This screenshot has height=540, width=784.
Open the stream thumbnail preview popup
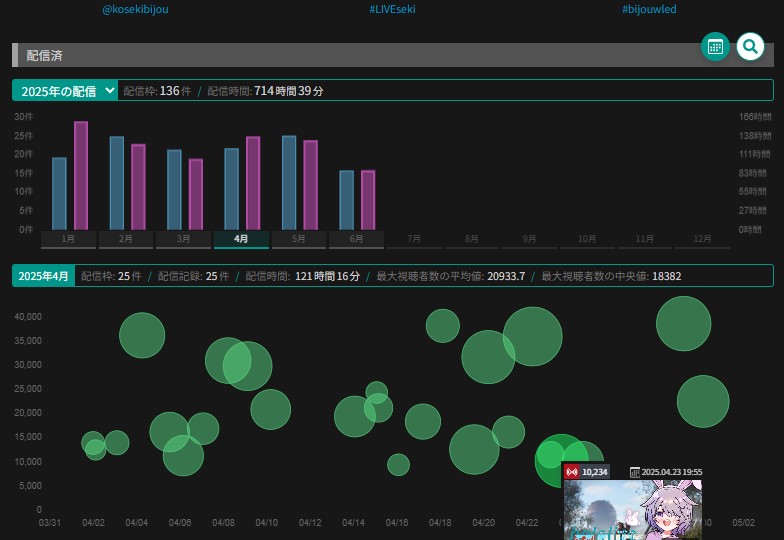[632, 510]
